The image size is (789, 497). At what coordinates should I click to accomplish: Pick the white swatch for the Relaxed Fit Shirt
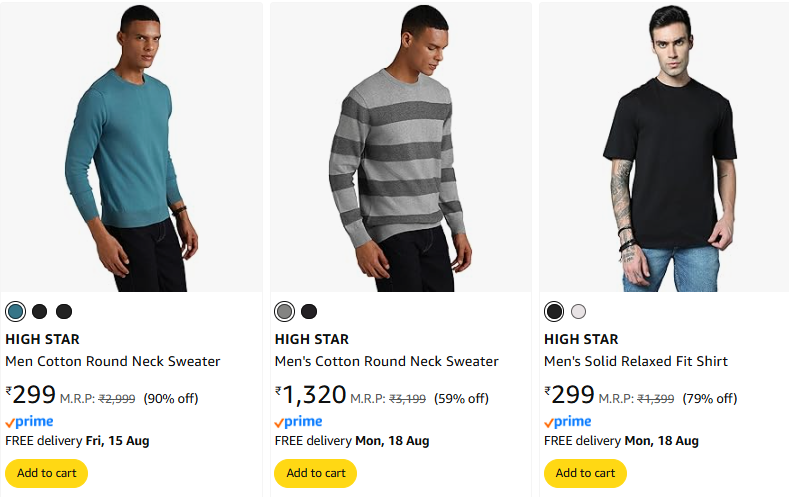pos(578,311)
